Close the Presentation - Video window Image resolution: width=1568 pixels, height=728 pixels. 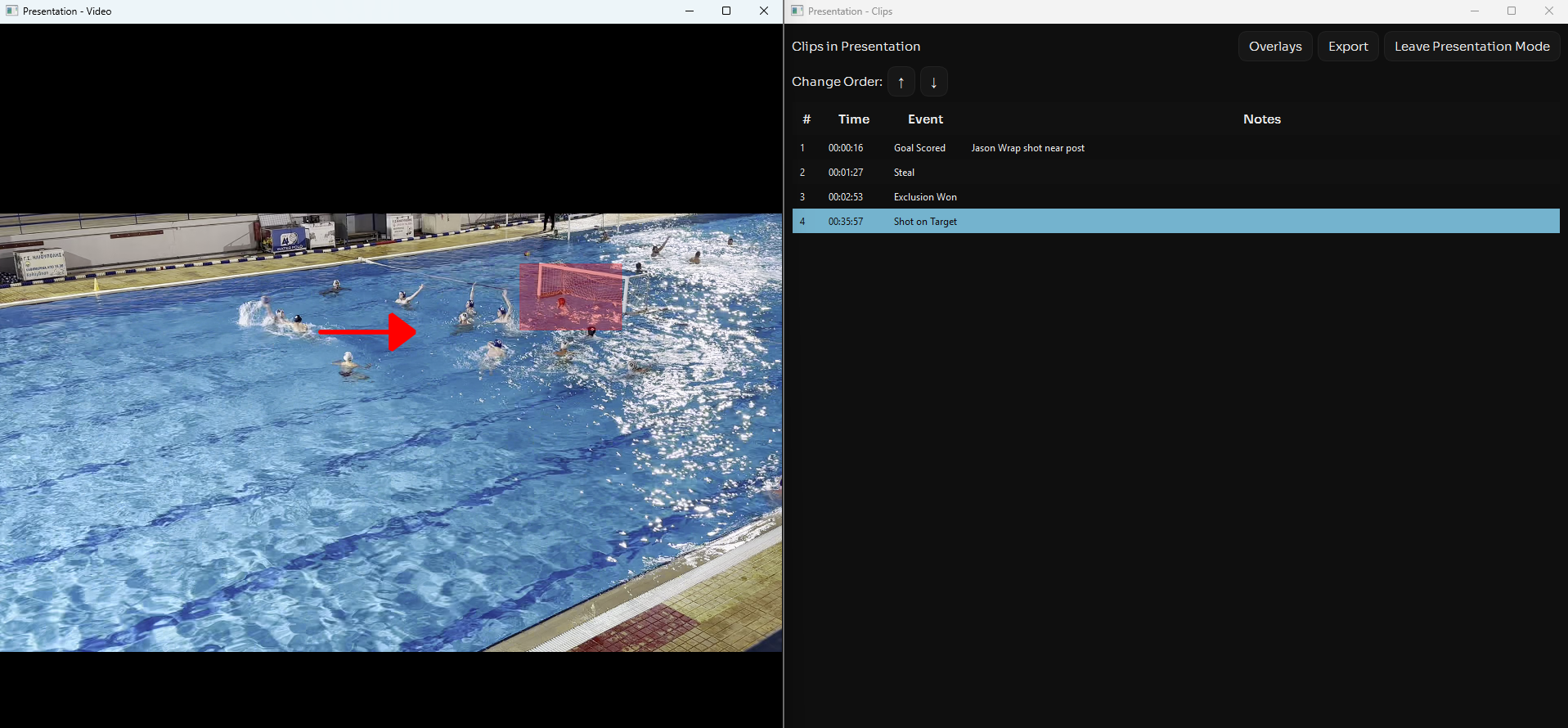tap(764, 11)
